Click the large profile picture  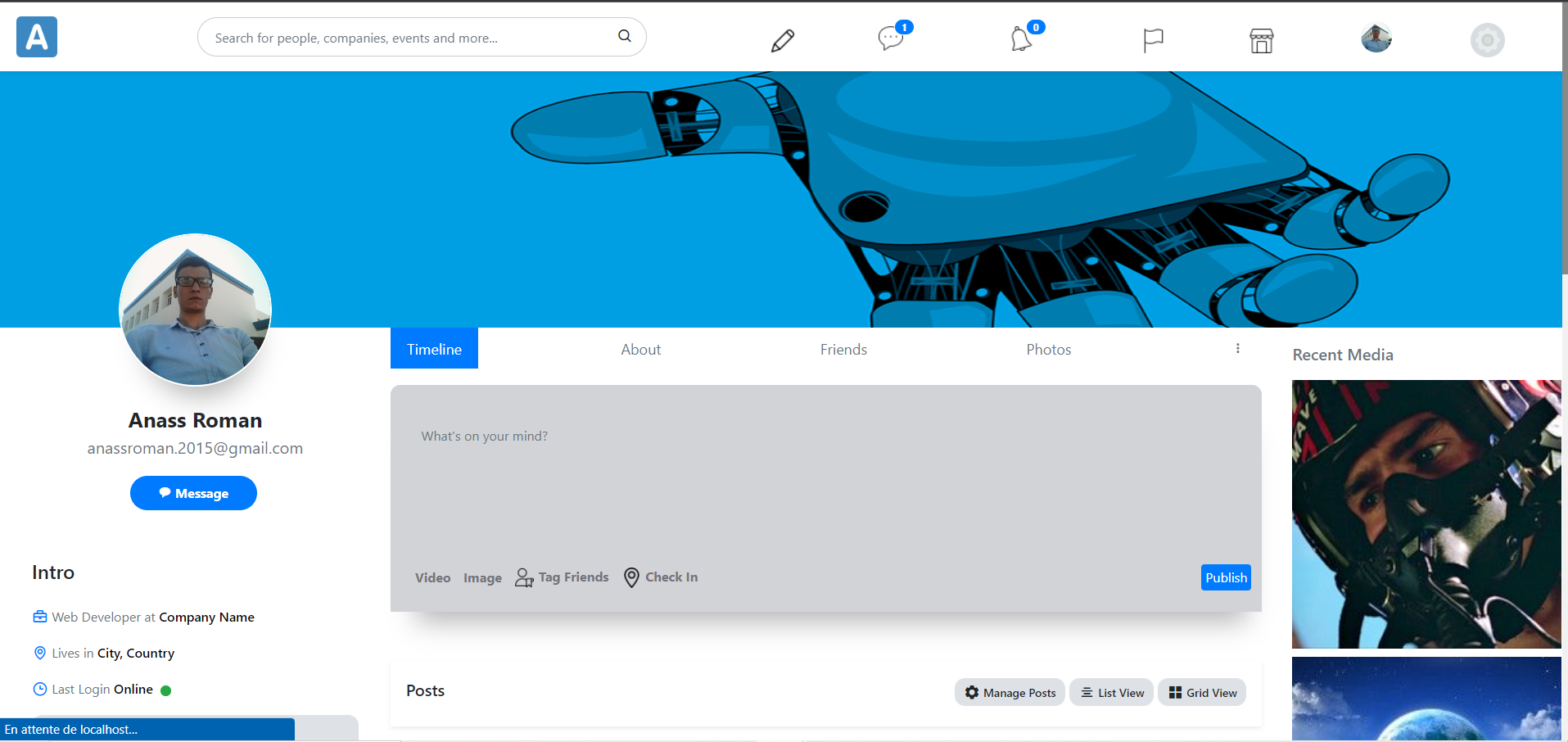195,310
